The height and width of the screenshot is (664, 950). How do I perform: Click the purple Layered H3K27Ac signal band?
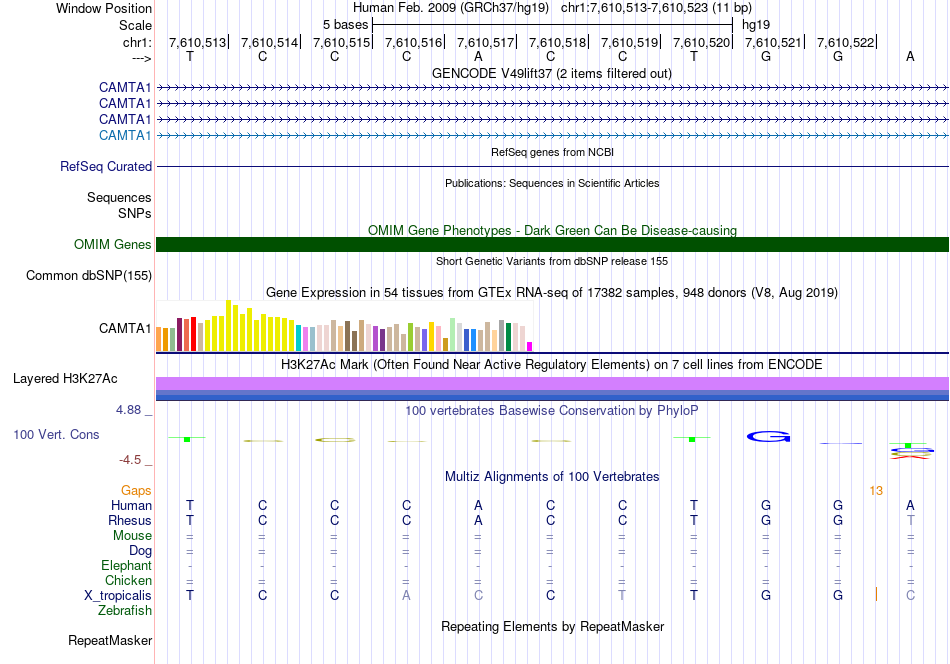[x=553, y=383]
